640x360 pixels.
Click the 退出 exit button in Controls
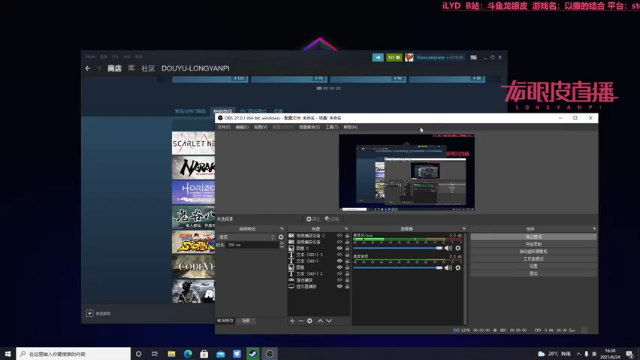(x=533, y=273)
